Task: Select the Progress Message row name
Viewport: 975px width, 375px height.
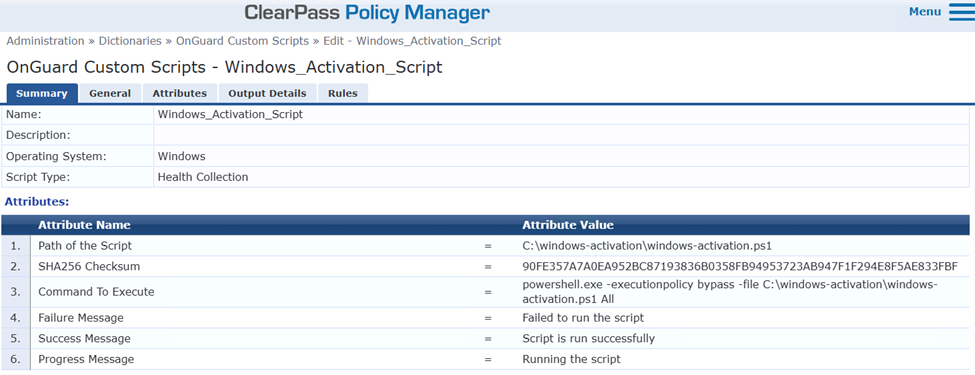Action: tap(86, 359)
